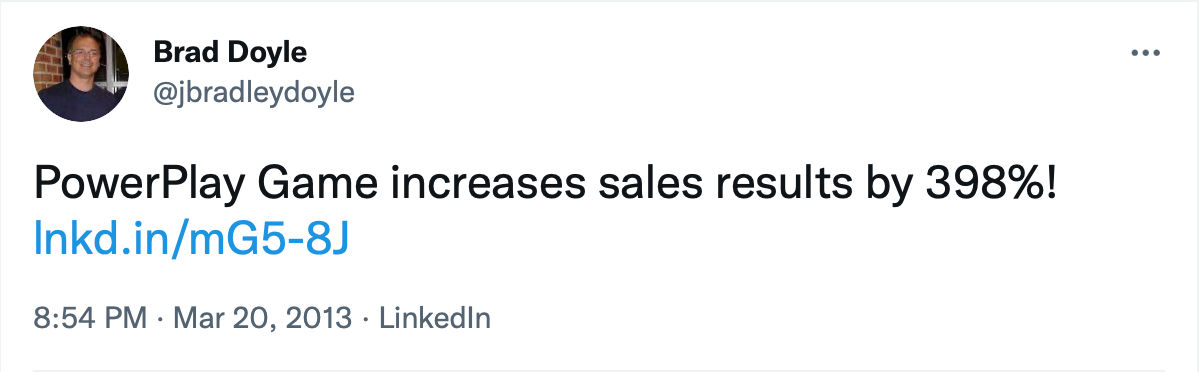Expand tweet options via the ellipsis icon
The height and width of the screenshot is (372, 1202).
(1144, 52)
